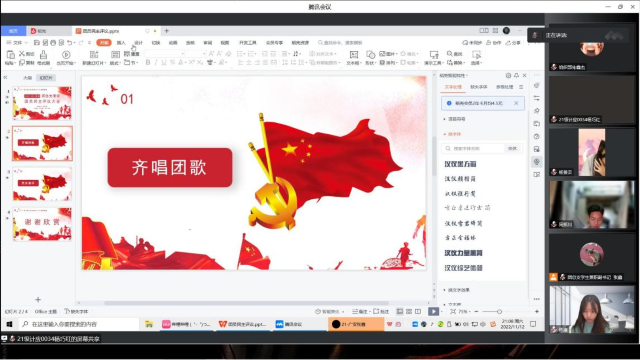The image size is (640, 360).
Task: Click the taskbar search box
Action: (x=78, y=324)
